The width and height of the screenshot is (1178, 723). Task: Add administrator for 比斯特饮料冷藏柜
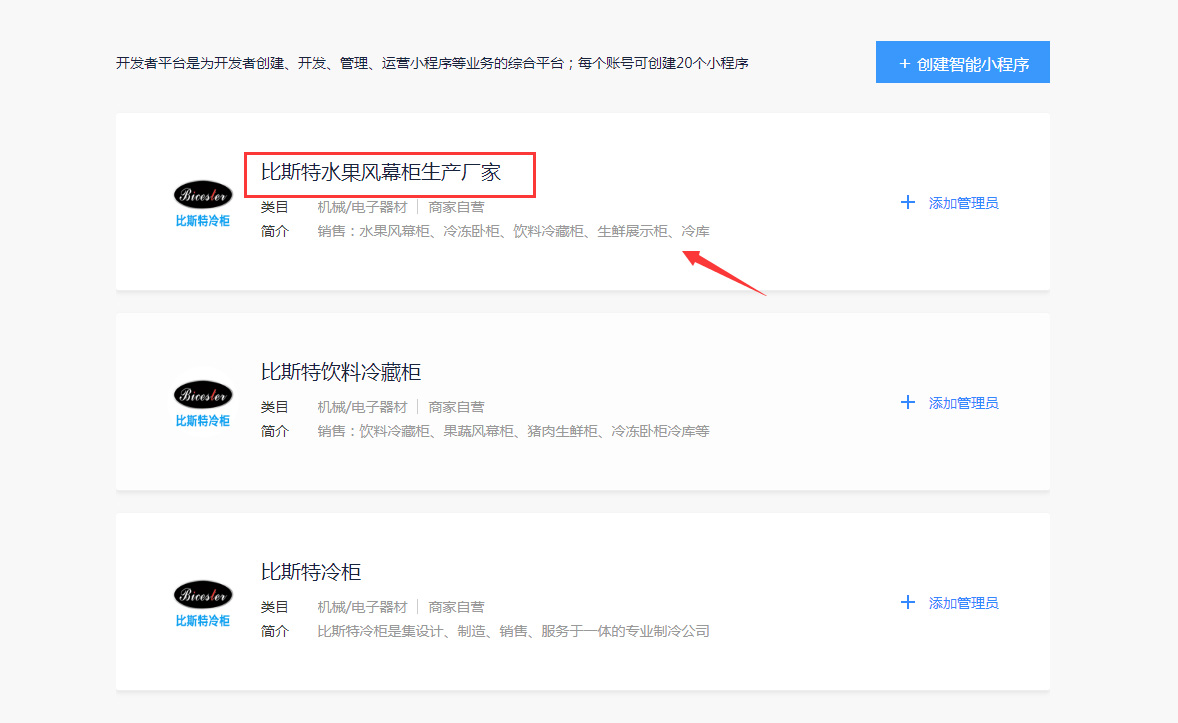[950, 403]
